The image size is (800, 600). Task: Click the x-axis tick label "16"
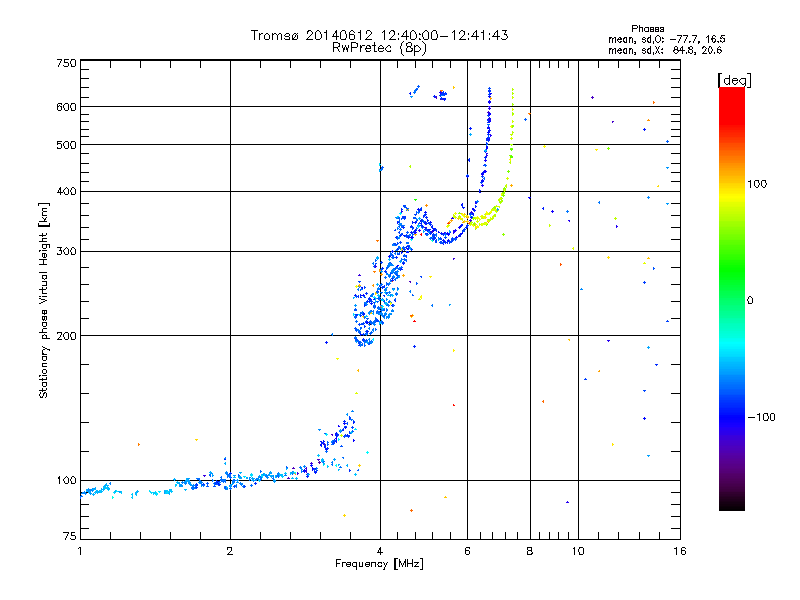pos(680,551)
